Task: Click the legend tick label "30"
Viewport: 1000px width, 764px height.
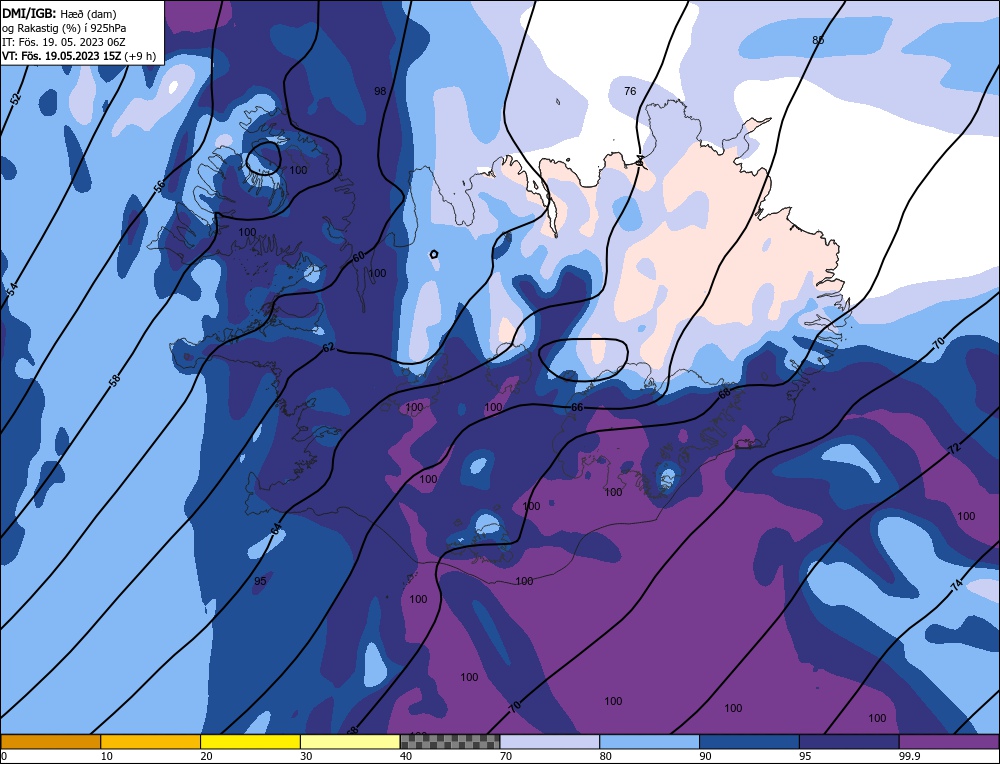Action: 306,756
